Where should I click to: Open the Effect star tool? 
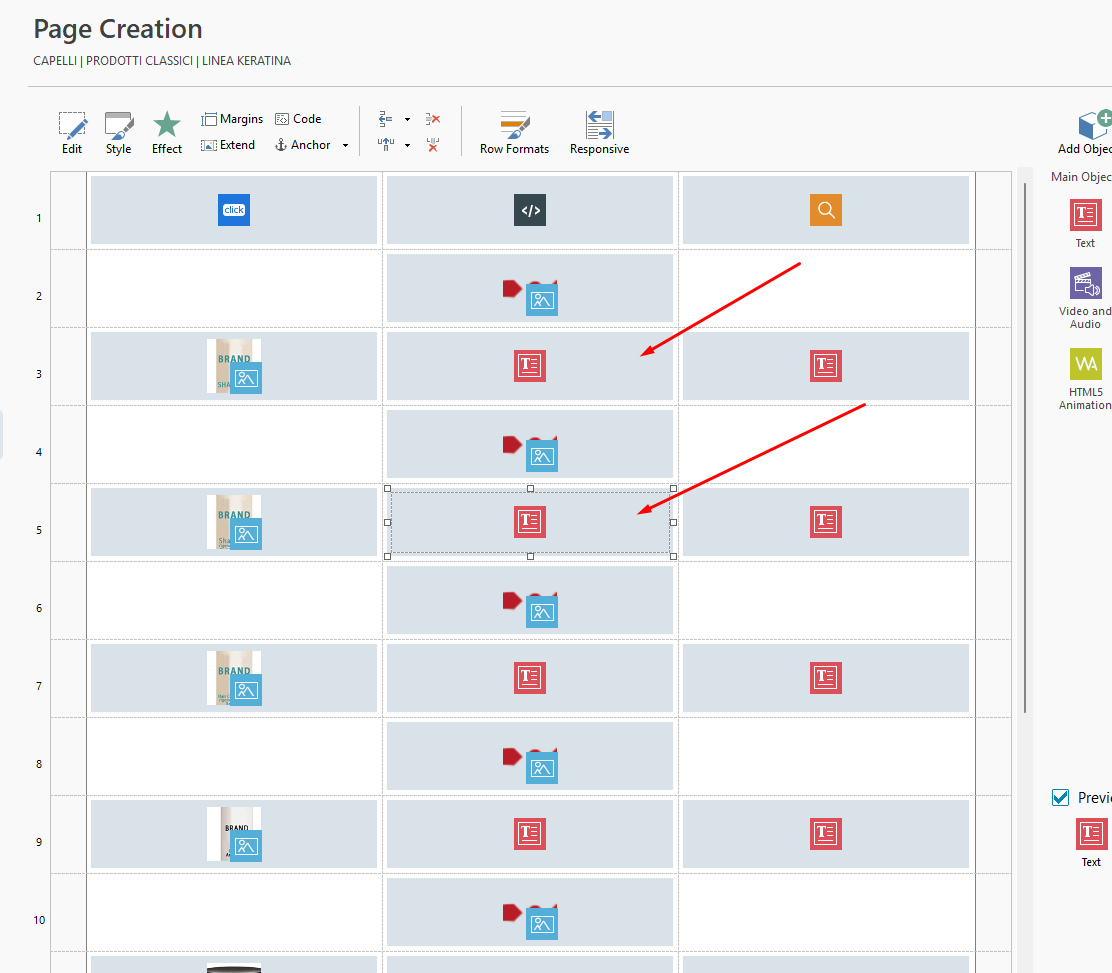(x=167, y=133)
